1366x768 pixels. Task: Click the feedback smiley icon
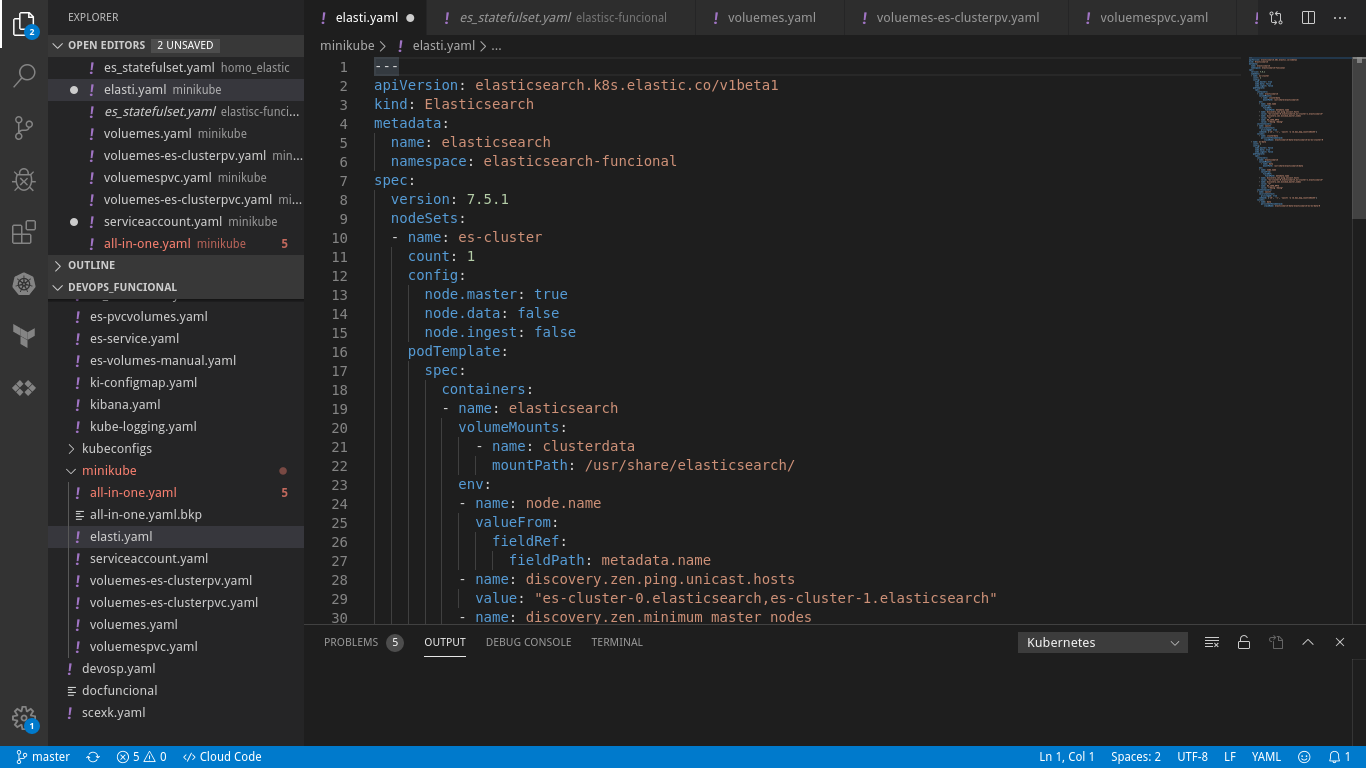(1304, 757)
